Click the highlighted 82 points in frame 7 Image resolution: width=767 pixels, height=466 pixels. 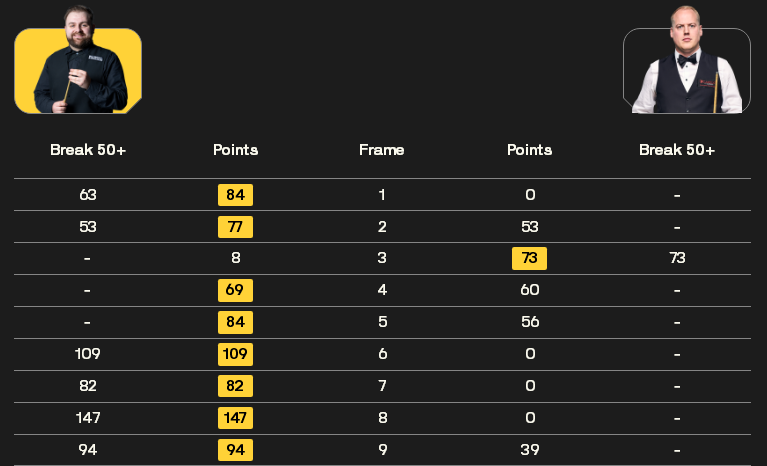tap(235, 386)
